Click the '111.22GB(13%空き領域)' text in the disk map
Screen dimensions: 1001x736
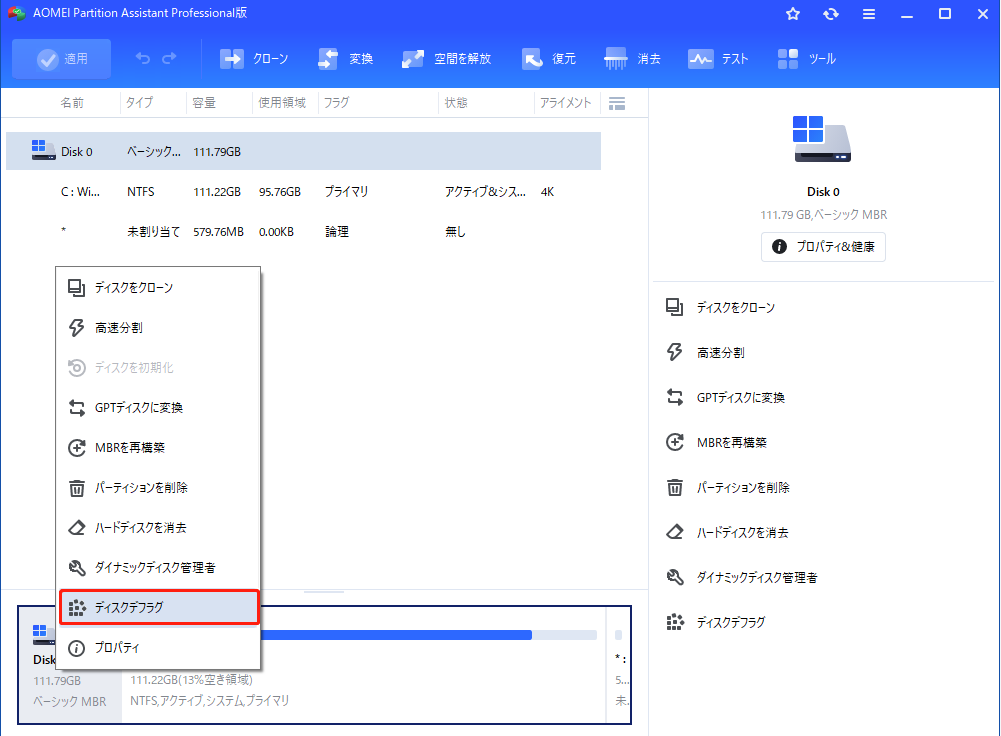(192, 680)
